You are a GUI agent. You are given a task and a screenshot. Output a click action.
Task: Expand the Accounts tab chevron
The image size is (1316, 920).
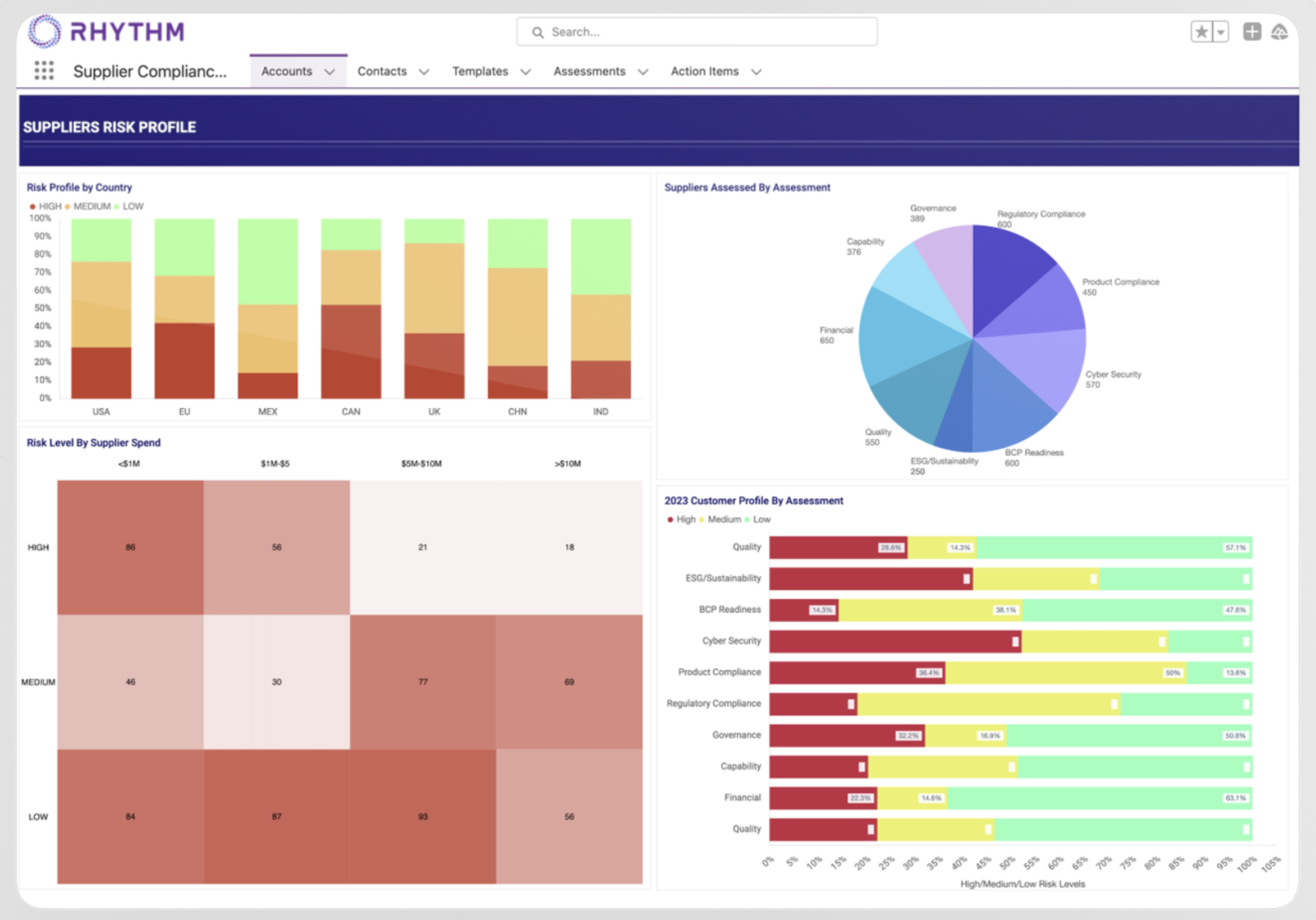pyautogui.click(x=329, y=72)
